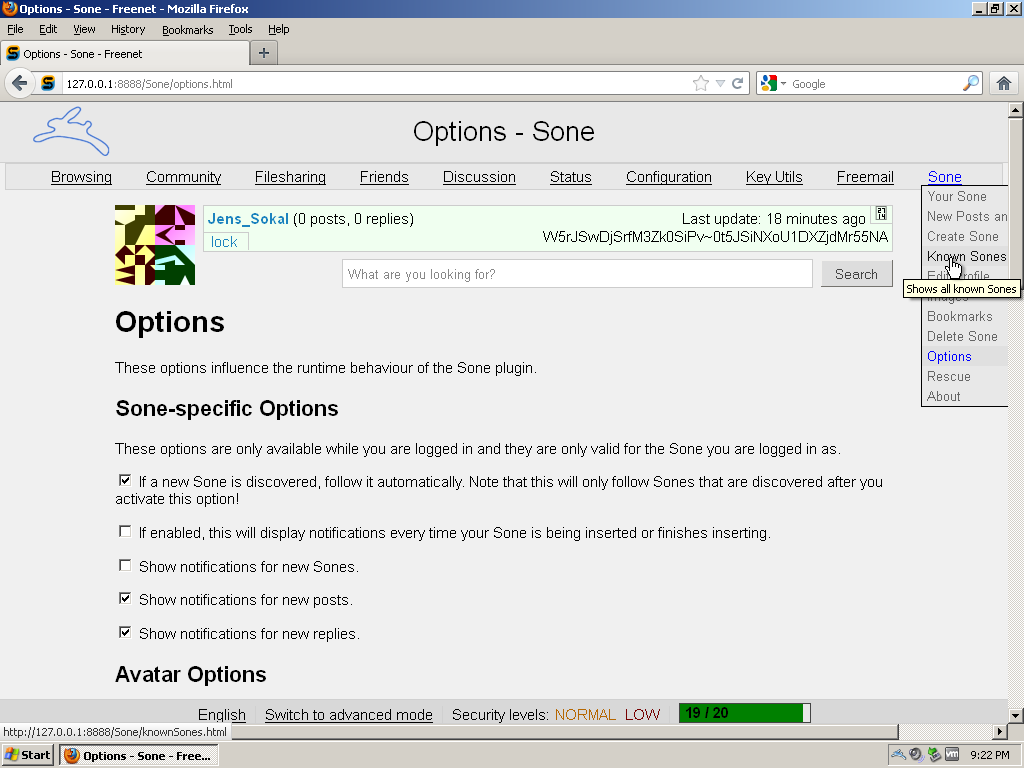Open the Configuration navigation menu
The image size is (1024, 768).
(x=669, y=177)
